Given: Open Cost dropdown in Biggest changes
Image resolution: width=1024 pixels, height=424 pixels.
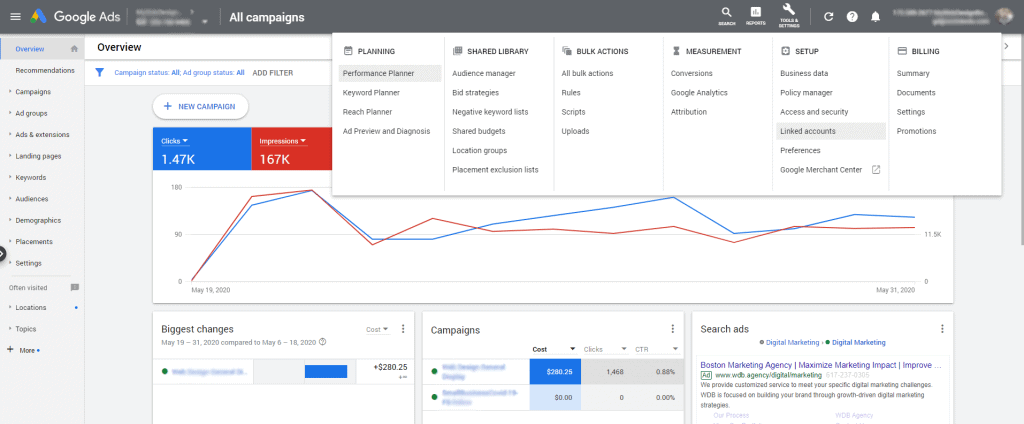Looking at the screenshot, I should (x=378, y=329).
